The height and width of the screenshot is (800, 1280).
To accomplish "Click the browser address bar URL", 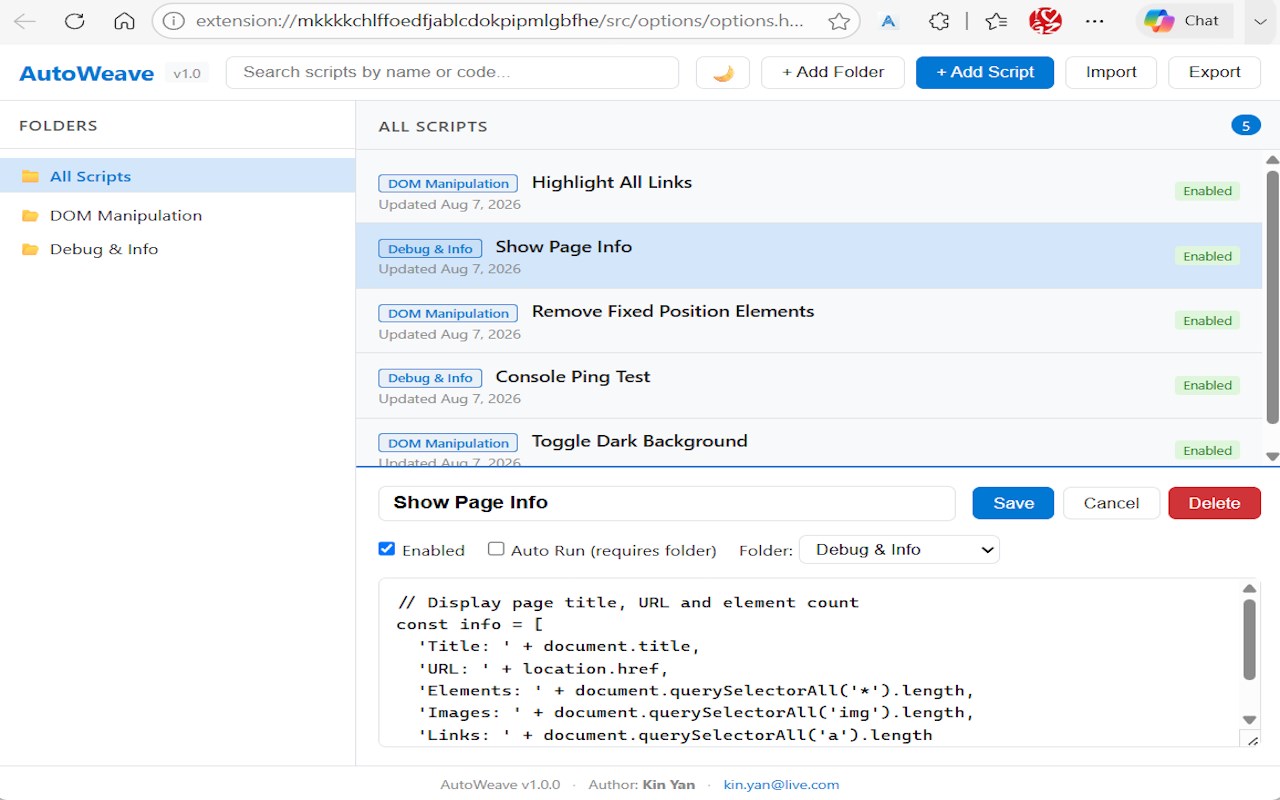I will pyautogui.click(x=498, y=21).
